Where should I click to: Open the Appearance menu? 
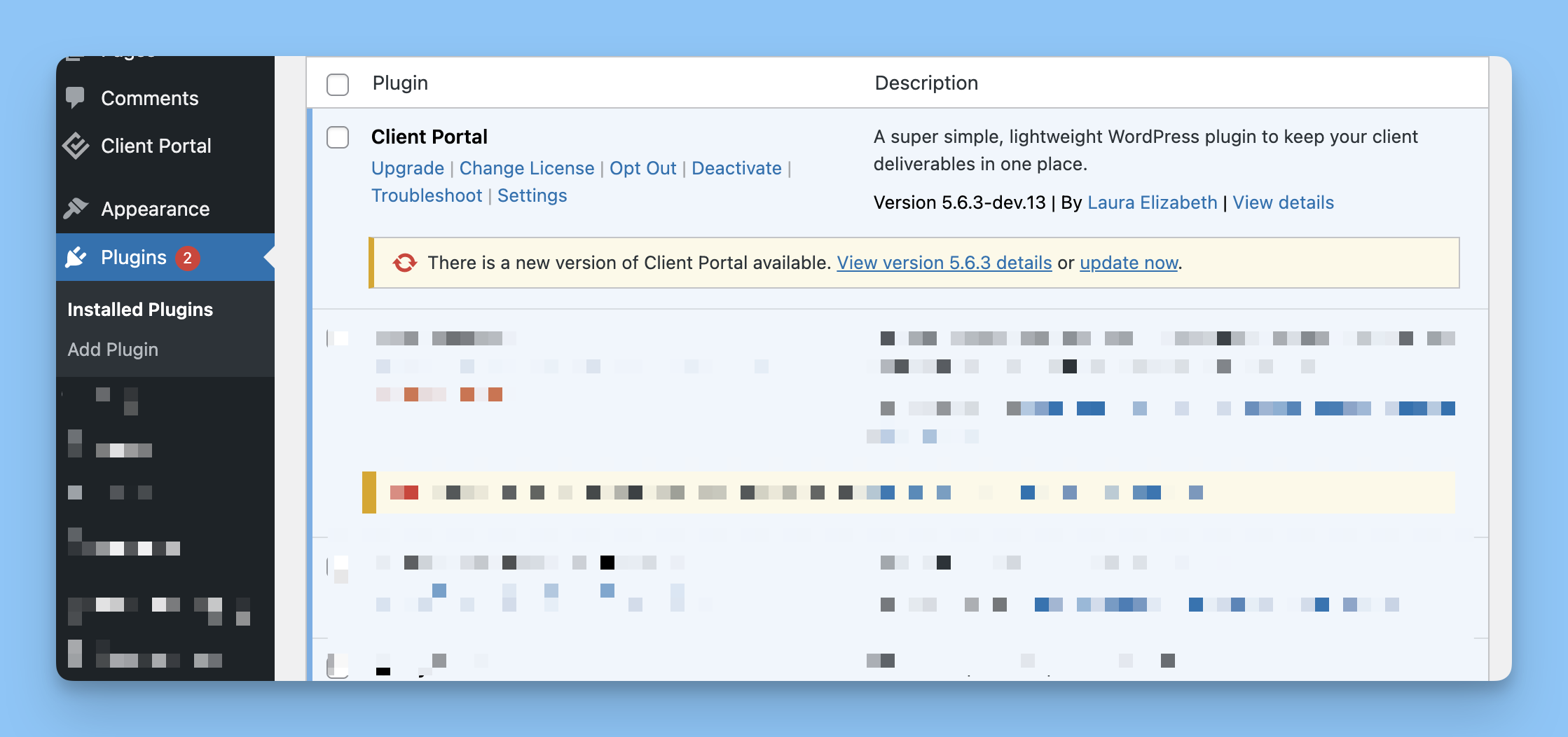165,209
